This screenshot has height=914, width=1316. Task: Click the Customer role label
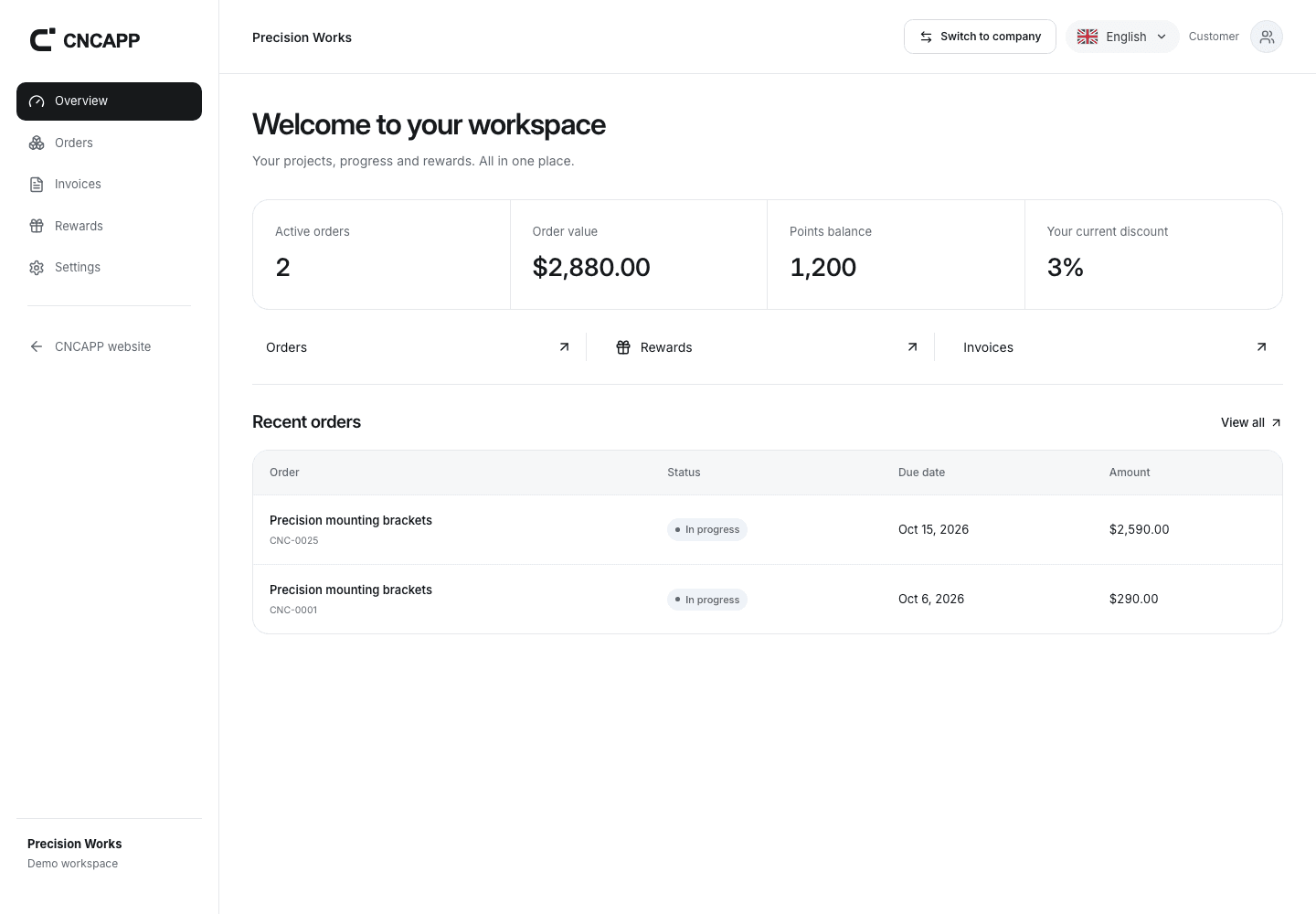tap(1214, 37)
